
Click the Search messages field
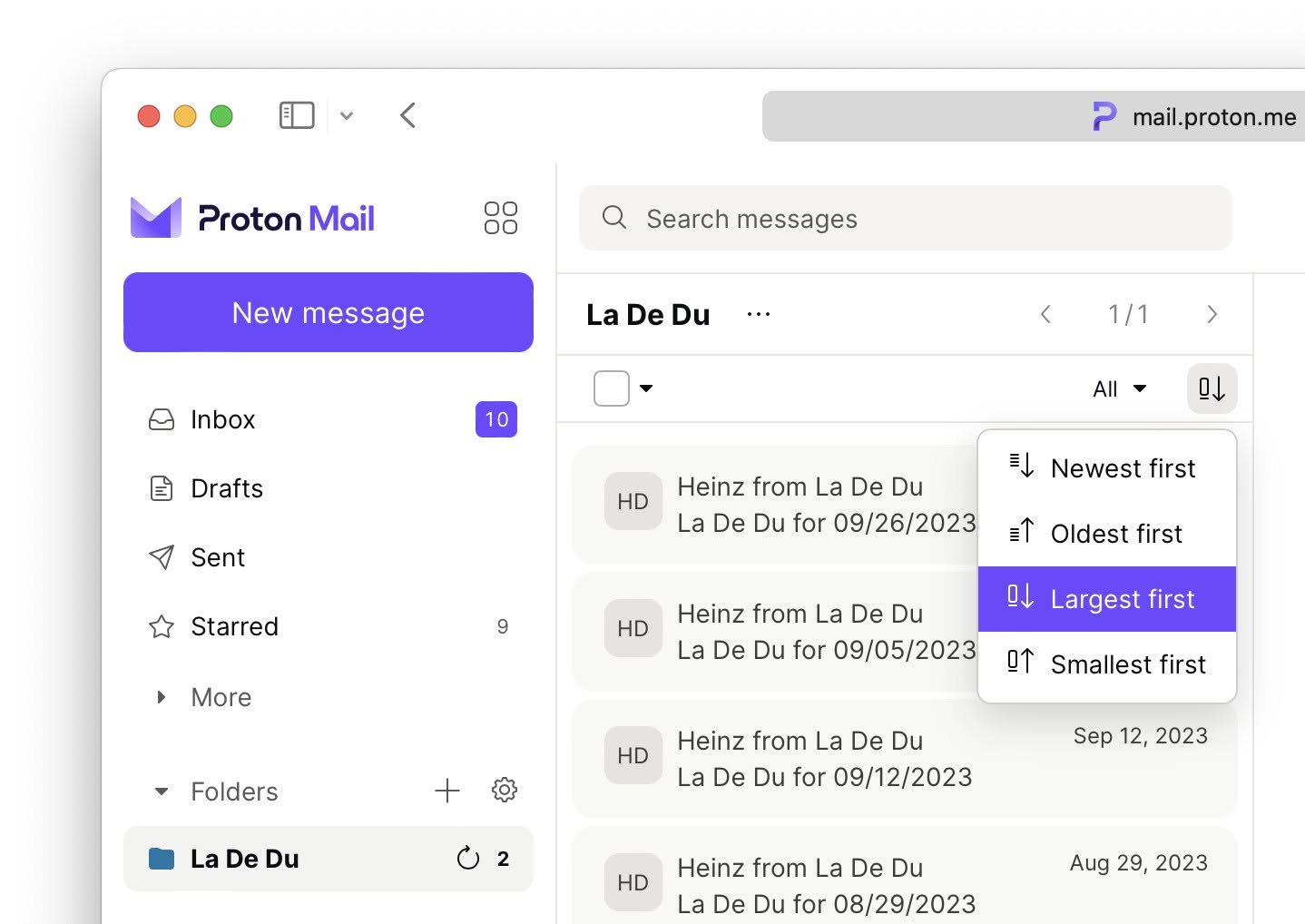click(906, 218)
